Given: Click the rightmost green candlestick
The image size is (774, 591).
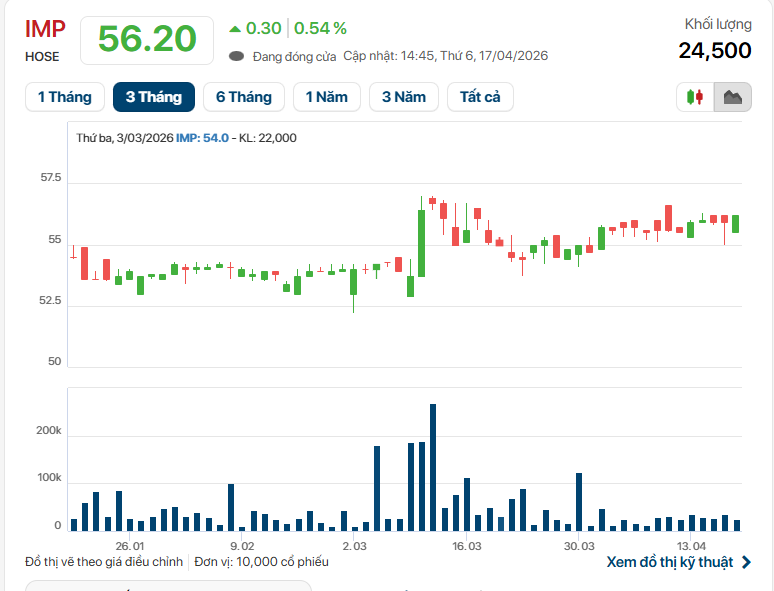Looking at the screenshot, I should click(735, 224).
